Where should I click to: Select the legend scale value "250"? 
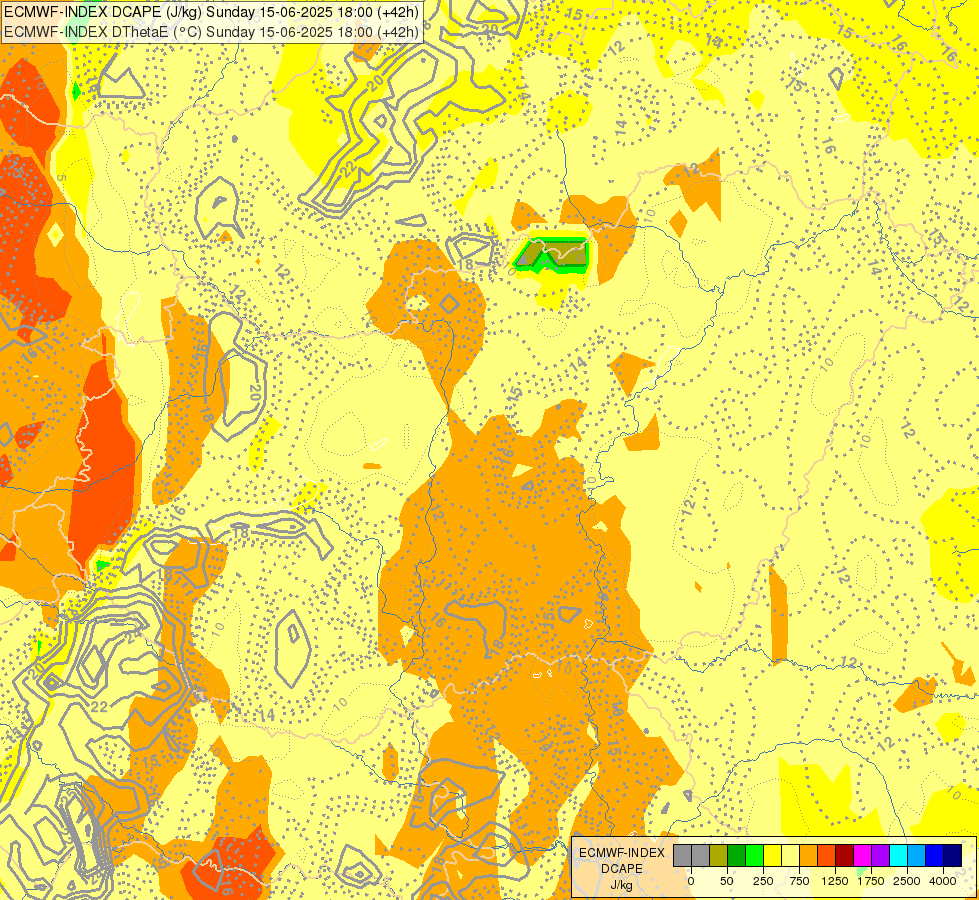[x=763, y=881]
